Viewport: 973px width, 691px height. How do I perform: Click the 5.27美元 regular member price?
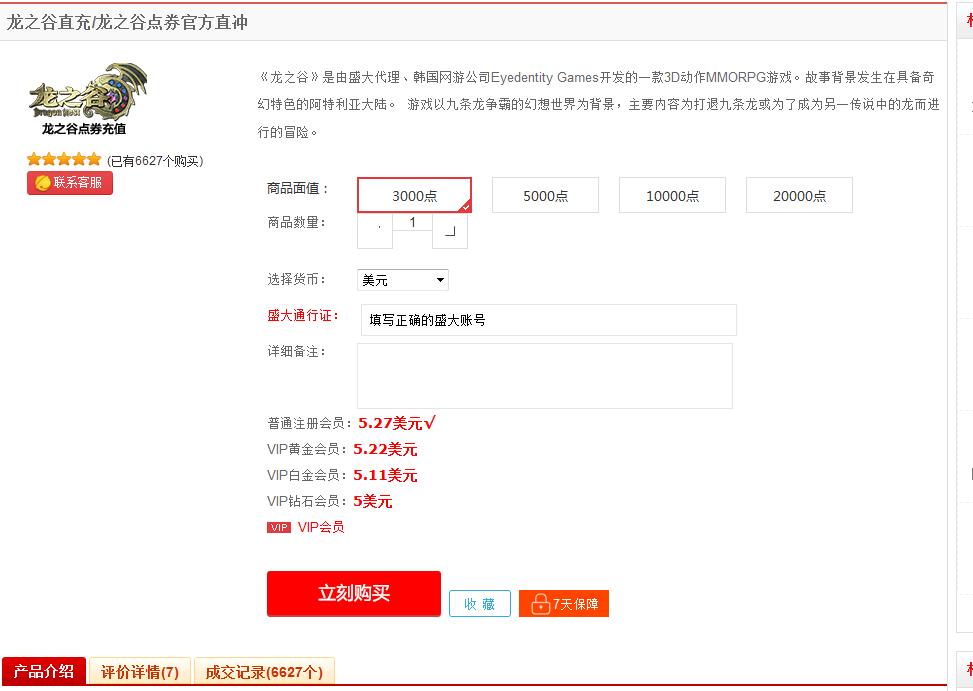click(390, 423)
